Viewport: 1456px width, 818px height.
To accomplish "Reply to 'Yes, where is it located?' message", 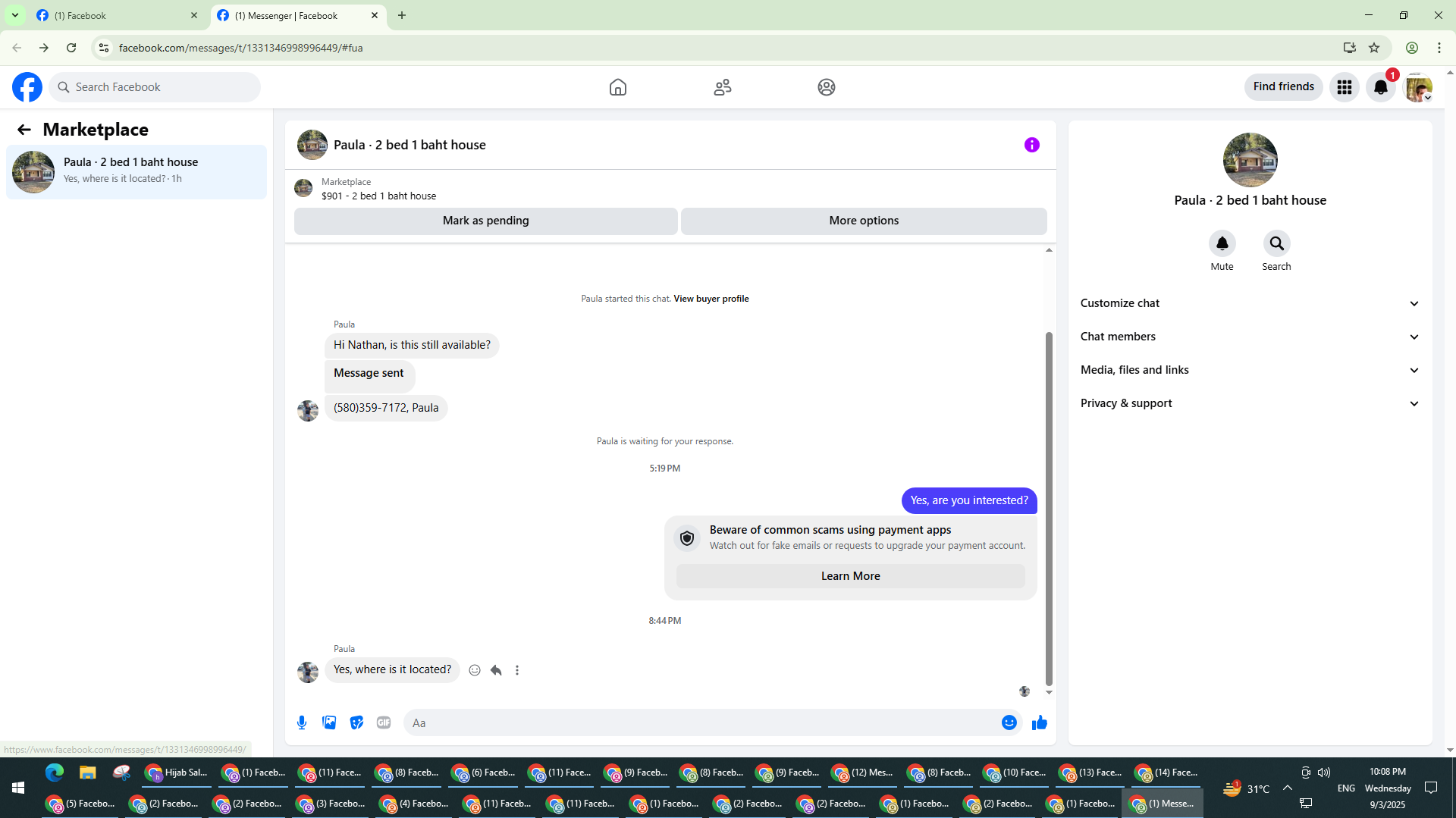I will [496, 670].
